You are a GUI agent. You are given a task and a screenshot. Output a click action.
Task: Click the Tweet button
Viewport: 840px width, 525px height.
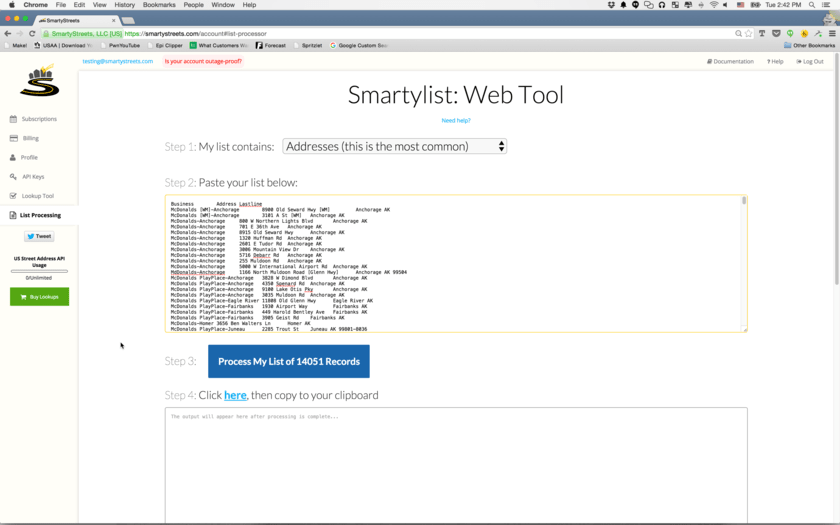point(39,236)
